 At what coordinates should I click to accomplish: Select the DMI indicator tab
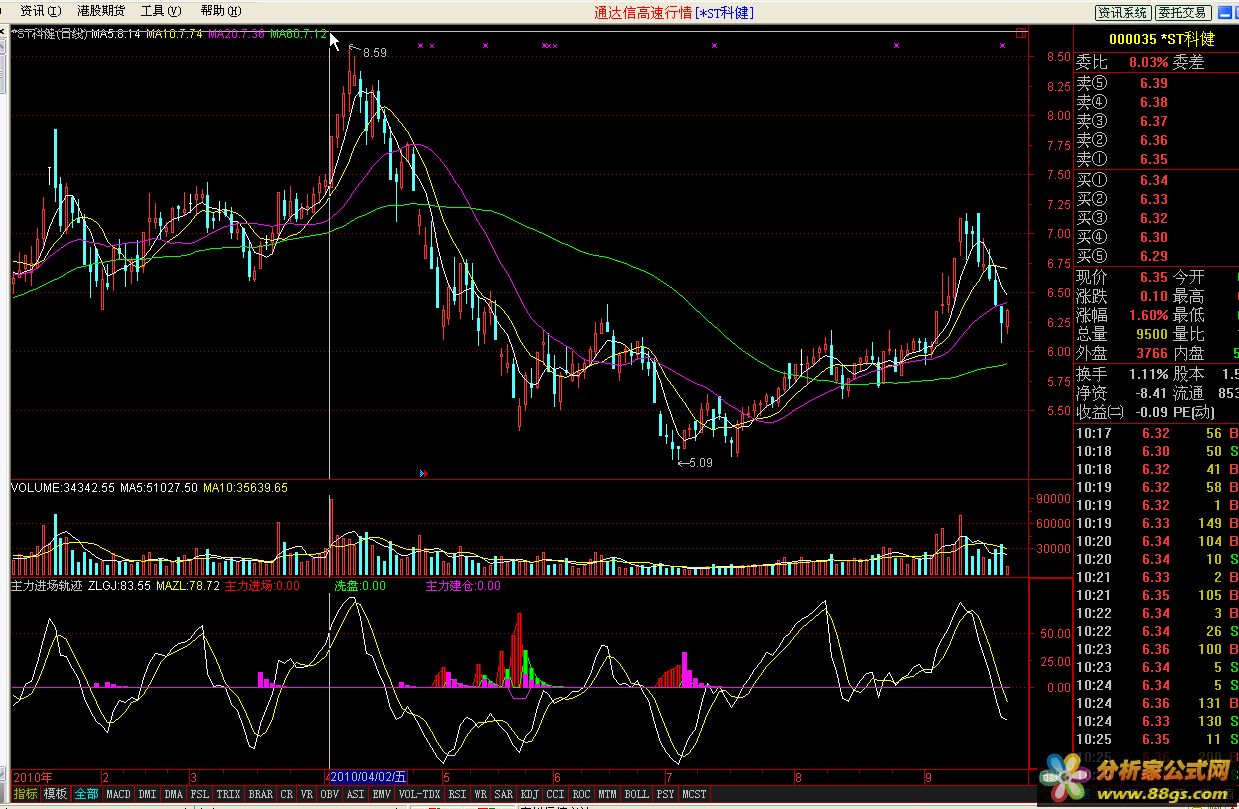click(x=147, y=794)
